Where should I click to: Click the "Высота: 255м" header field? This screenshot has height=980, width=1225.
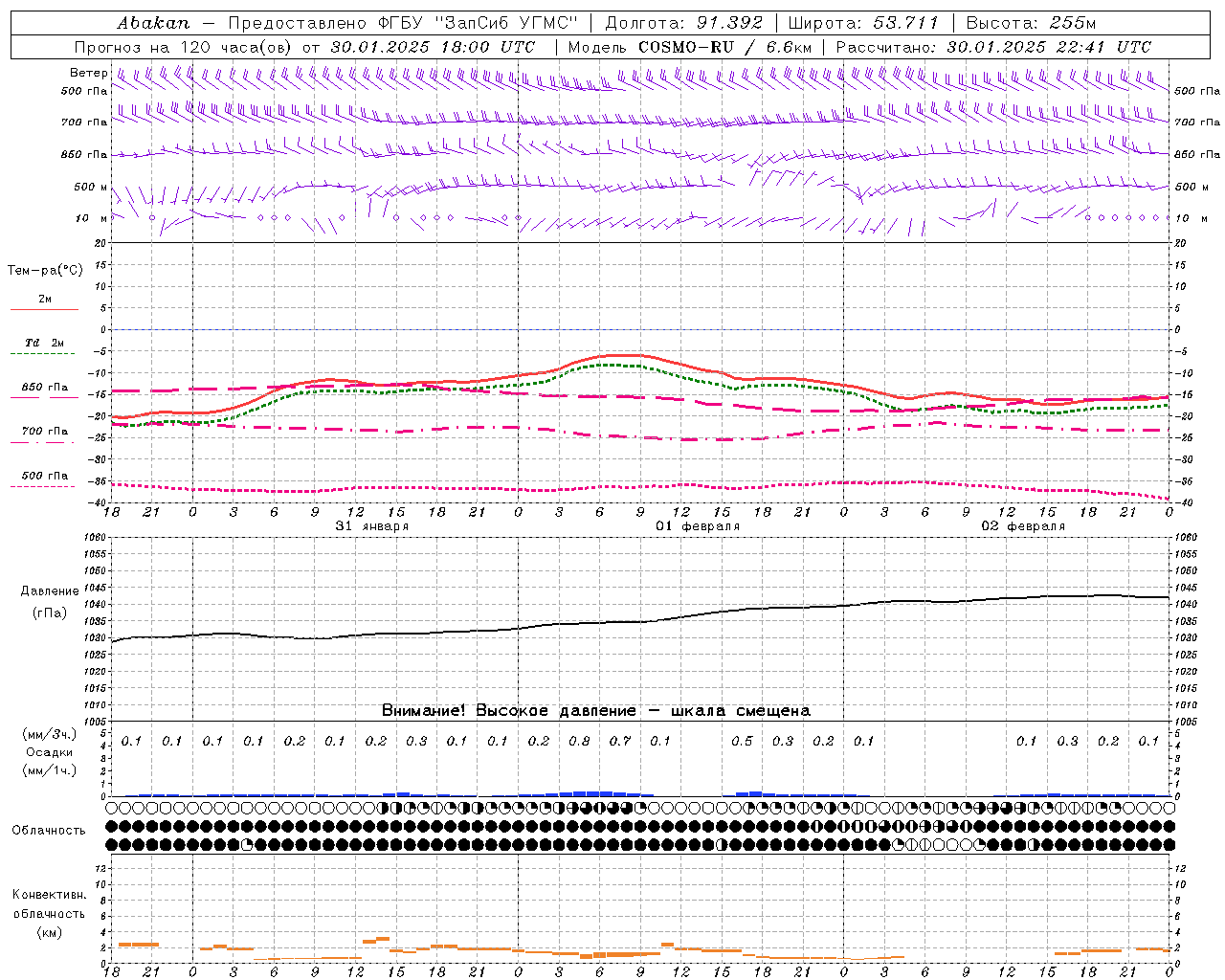click(x=1031, y=22)
